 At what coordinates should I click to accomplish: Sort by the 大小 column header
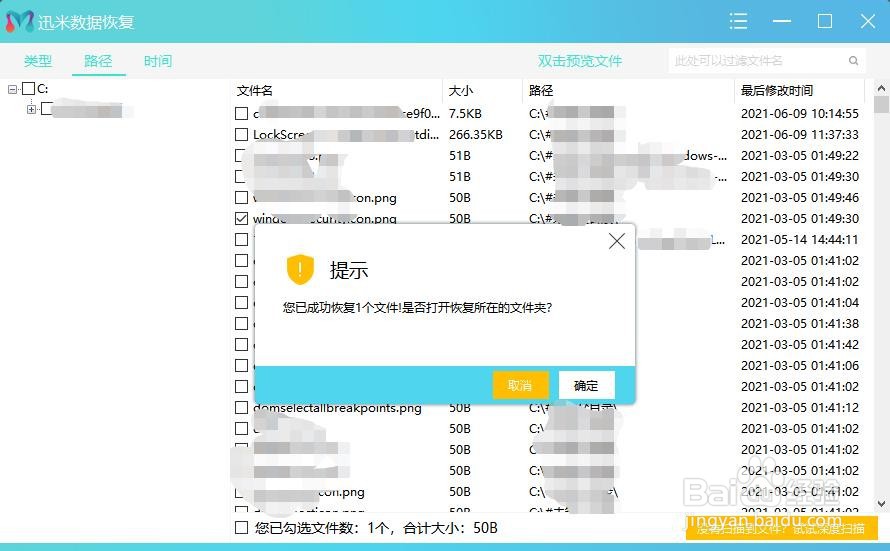(460, 91)
